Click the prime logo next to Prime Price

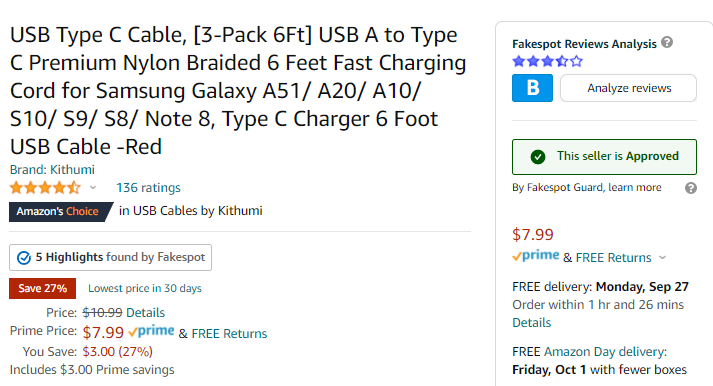tap(151, 331)
